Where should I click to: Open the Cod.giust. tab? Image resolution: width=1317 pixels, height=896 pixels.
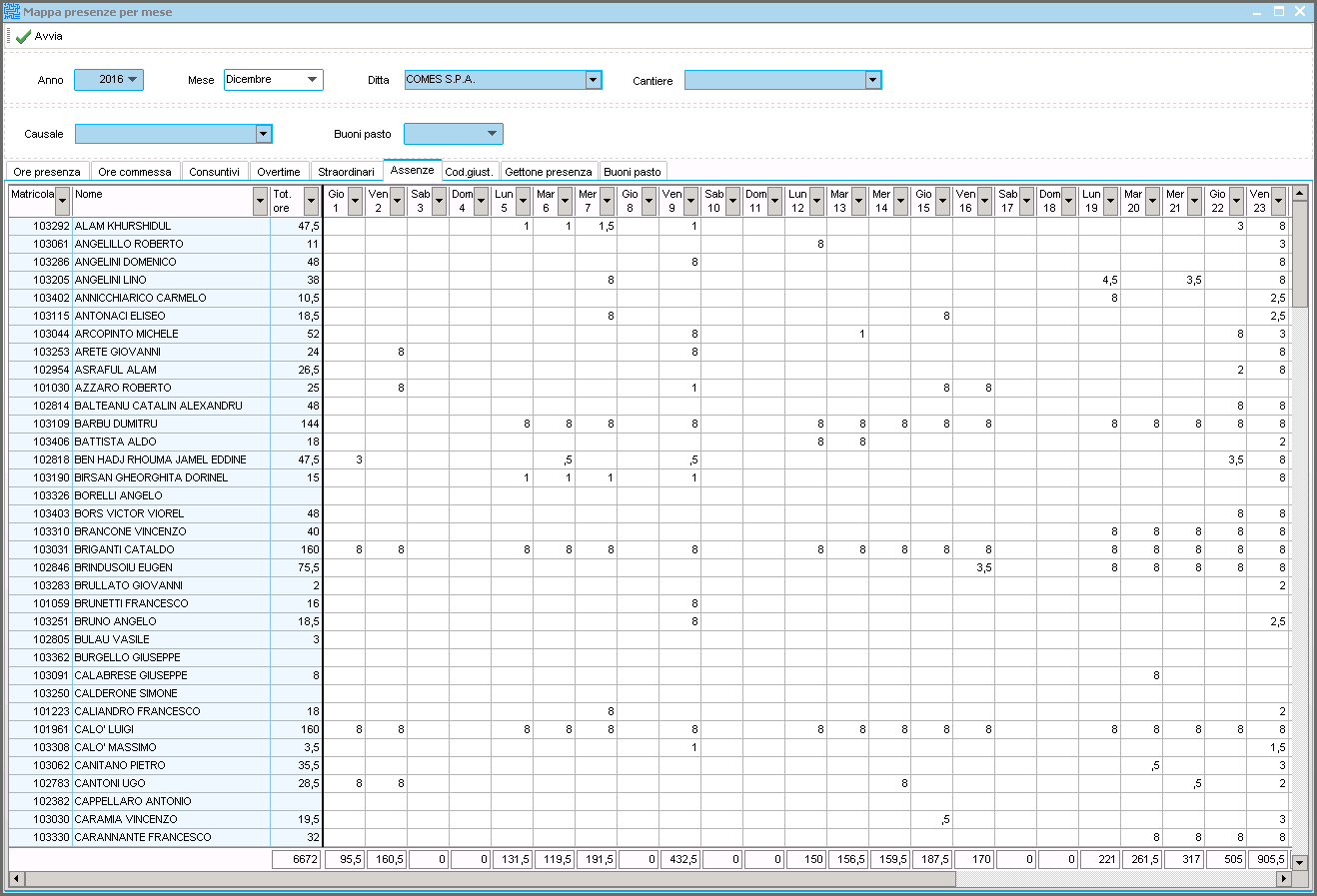[470, 172]
